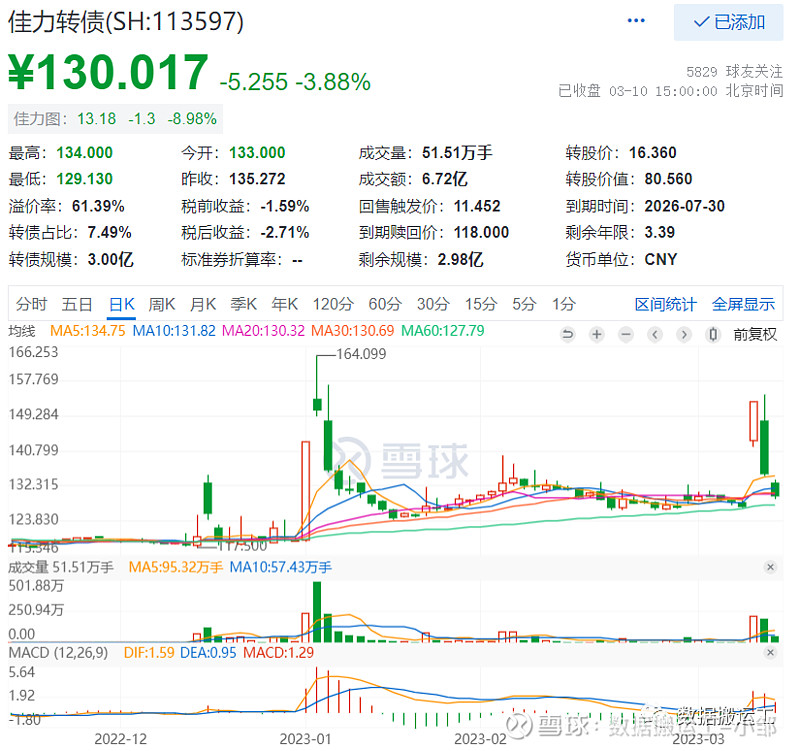
Task: Move chart right with next arrow icon
Action: tap(684, 335)
